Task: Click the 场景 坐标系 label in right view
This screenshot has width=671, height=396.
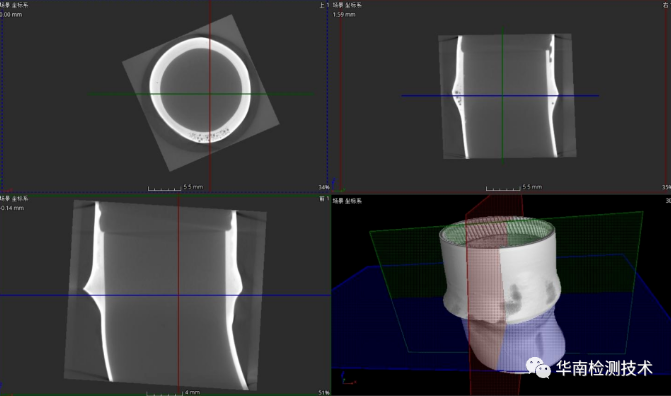Action: [x=347, y=6]
